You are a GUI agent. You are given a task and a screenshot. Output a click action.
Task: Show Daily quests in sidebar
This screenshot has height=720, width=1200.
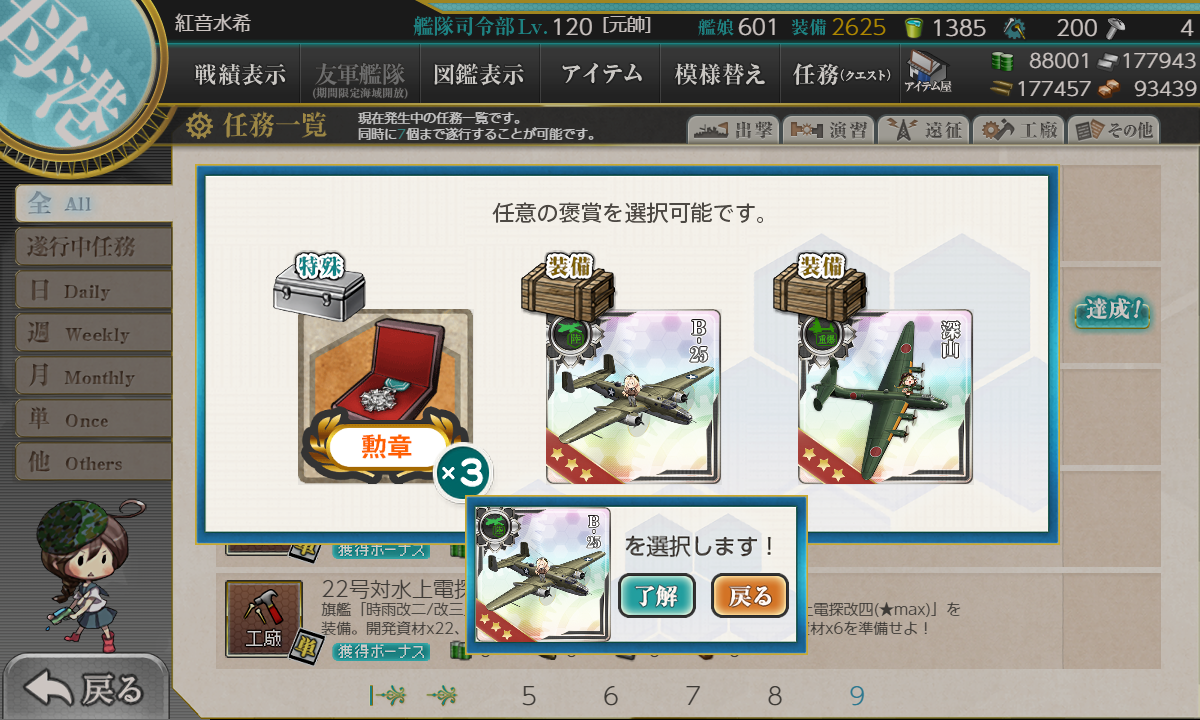(93, 290)
